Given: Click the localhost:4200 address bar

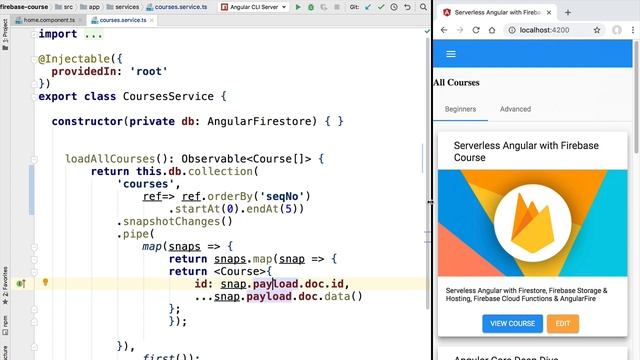Looking at the screenshot, I should (x=544, y=30).
